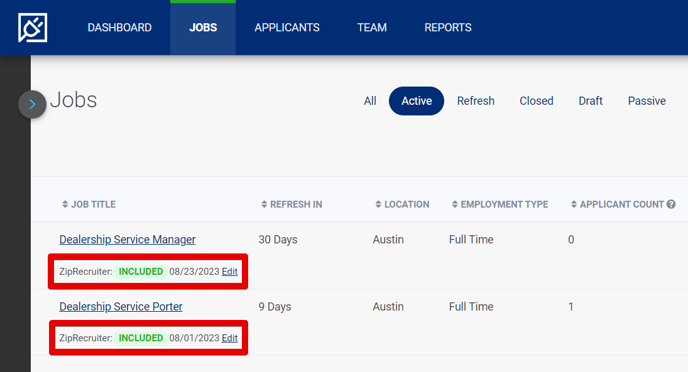Show All jobs filter

370,101
